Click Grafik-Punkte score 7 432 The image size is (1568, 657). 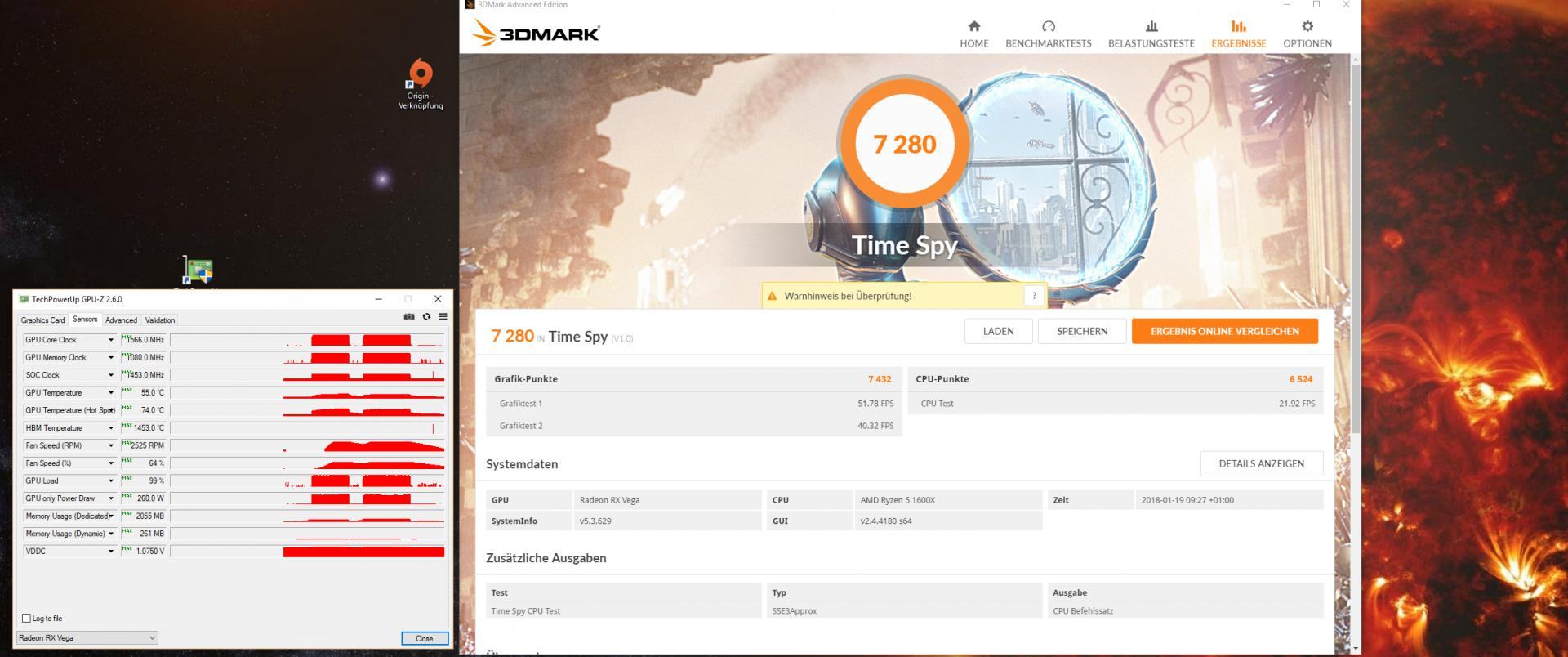tap(880, 379)
